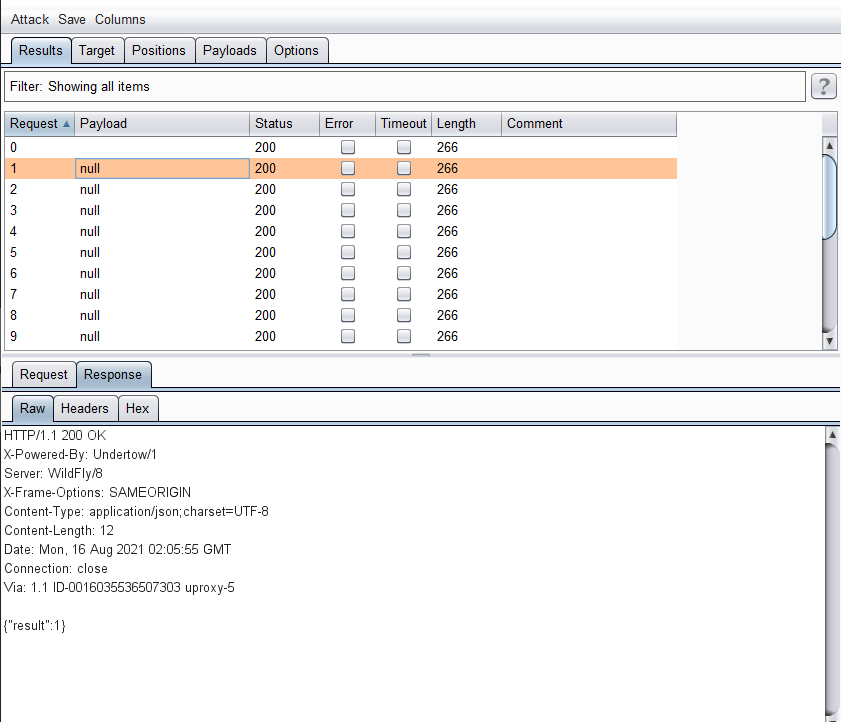Click the Content-Type application/json line
841x722 pixels.
[136, 512]
